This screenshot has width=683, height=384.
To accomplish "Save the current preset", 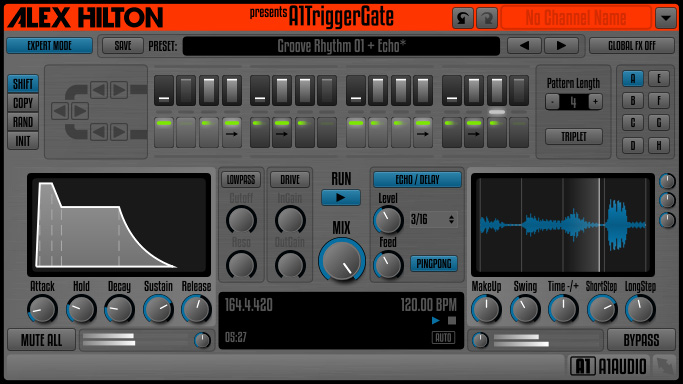I will pyautogui.click(x=123, y=45).
